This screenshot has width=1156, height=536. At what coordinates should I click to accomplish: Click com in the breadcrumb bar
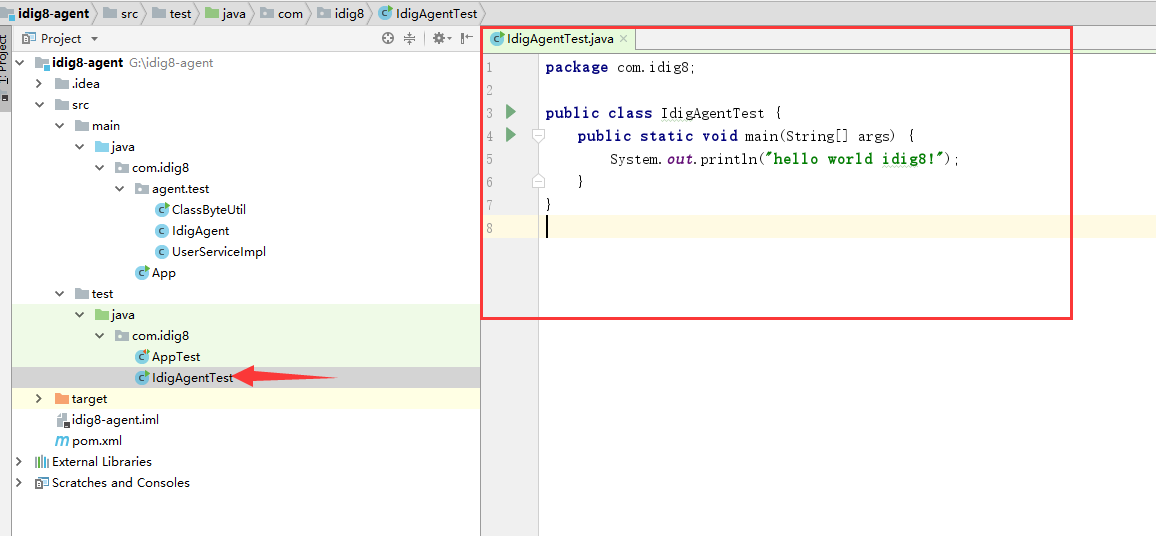290,13
